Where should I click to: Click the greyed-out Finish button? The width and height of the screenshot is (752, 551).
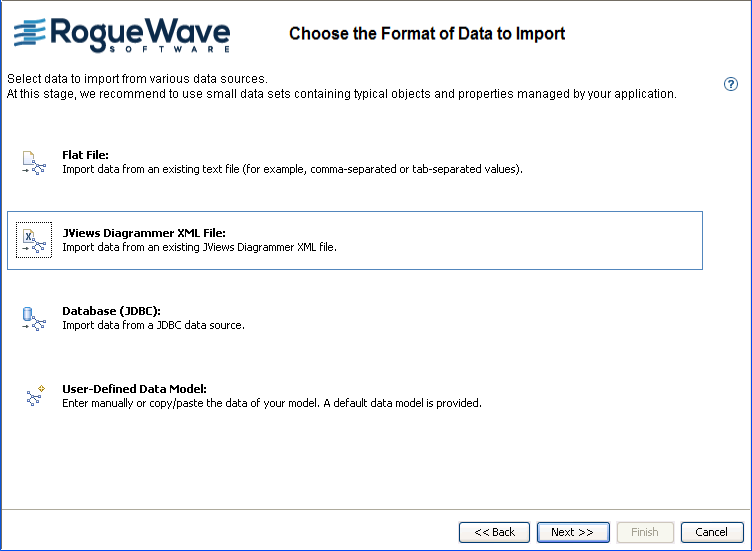[x=645, y=532]
